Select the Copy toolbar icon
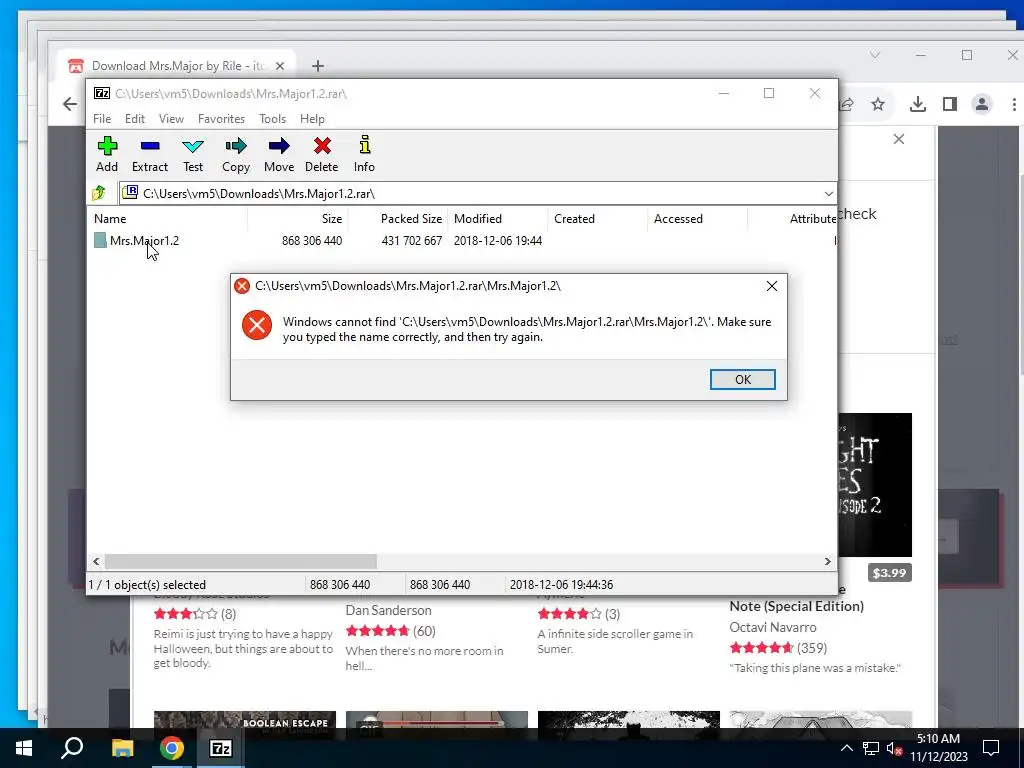The height and width of the screenshot is (768, 1024). click(236, 154)
